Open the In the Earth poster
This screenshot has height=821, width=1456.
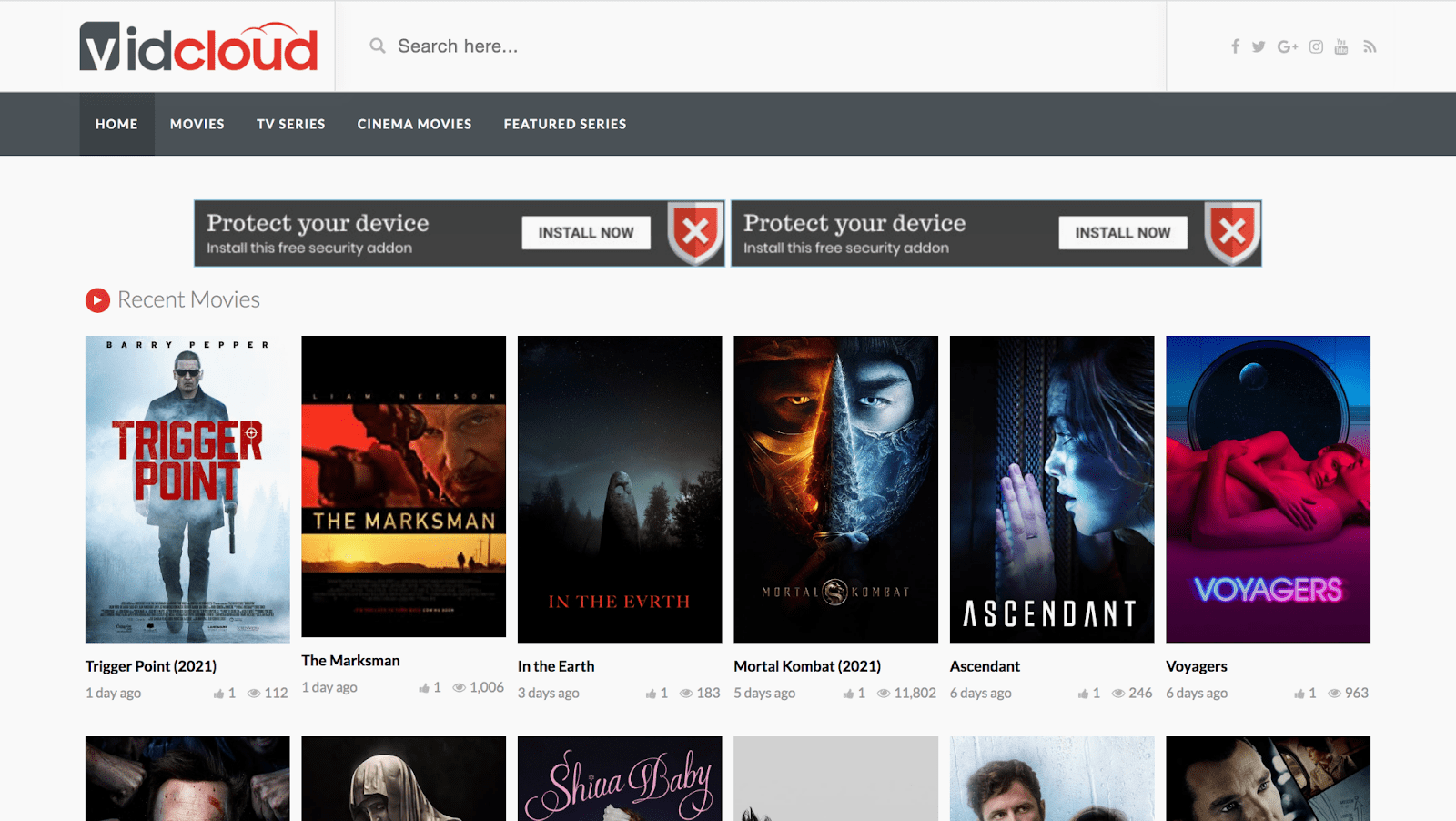[620, 490]
